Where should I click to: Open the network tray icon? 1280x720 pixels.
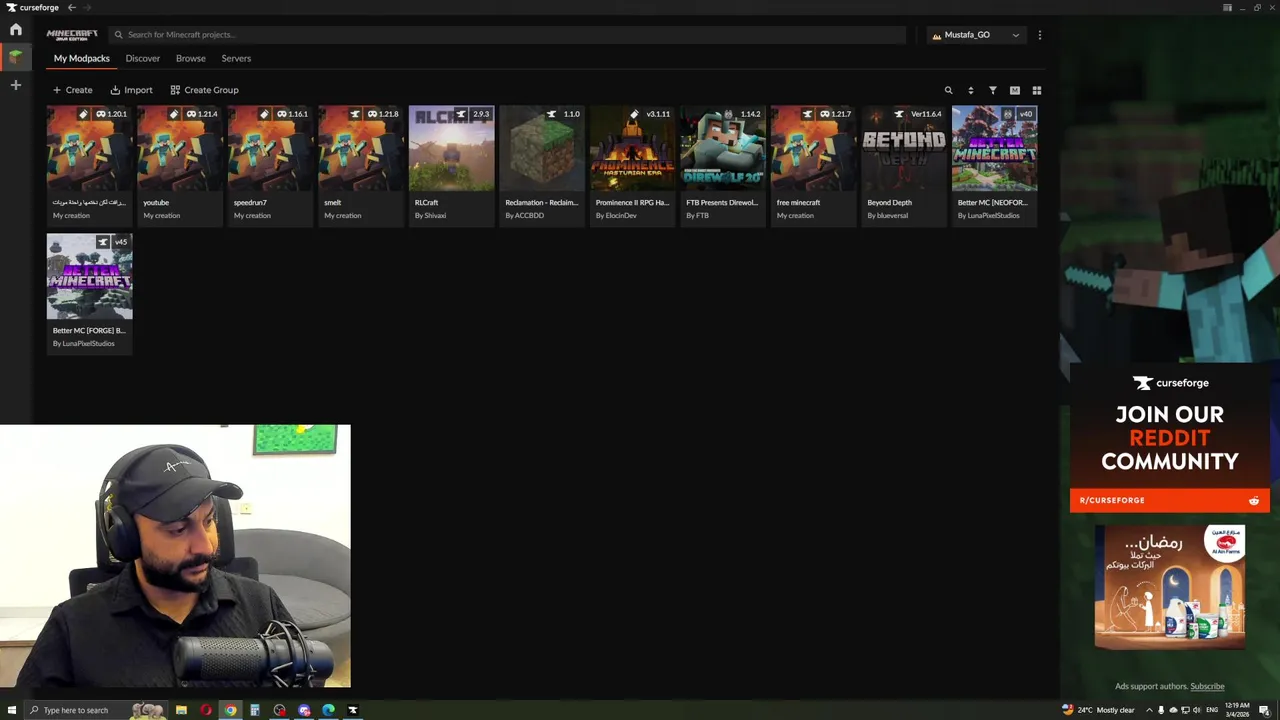click(1186, 710)
